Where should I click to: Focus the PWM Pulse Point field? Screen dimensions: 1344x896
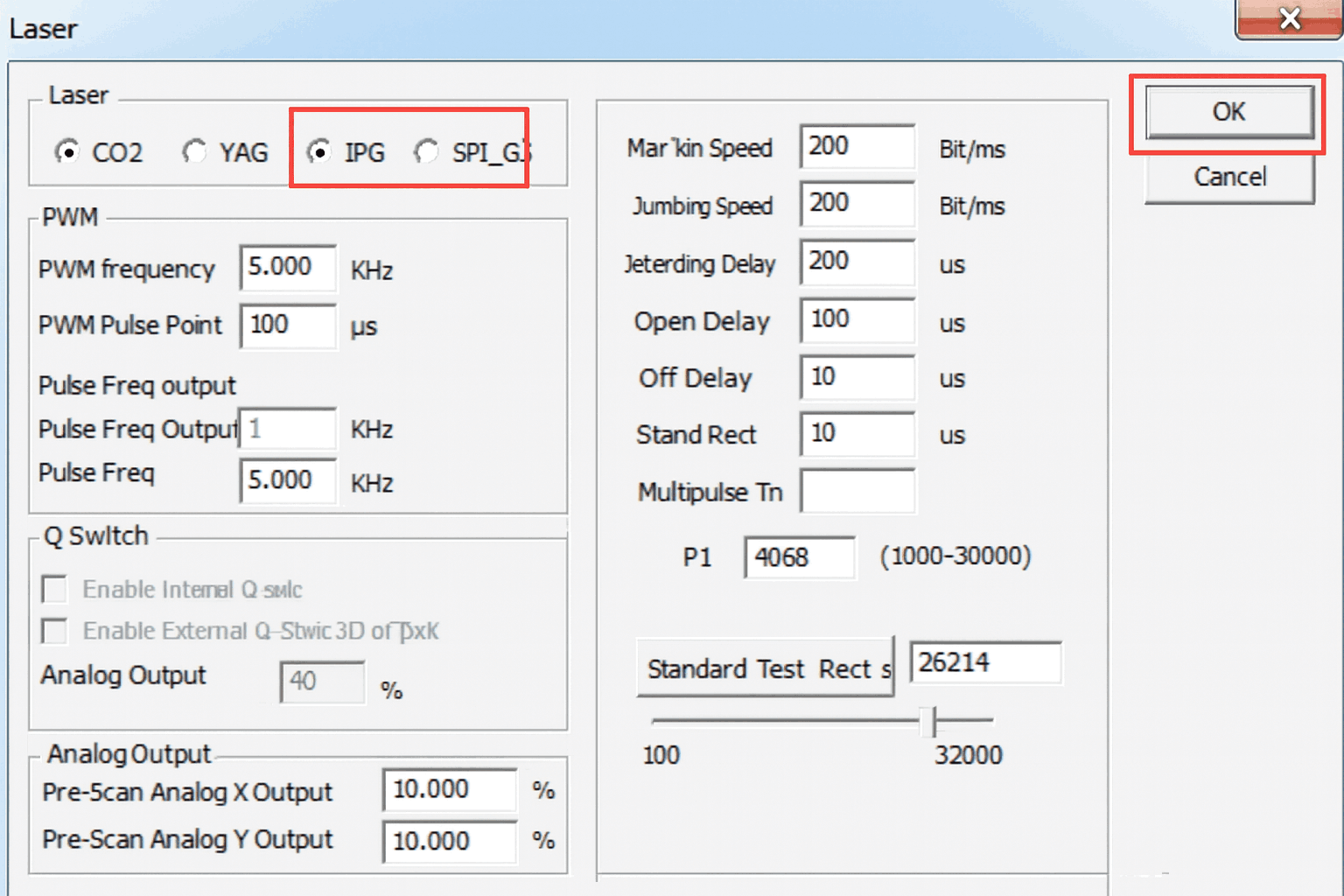[288, 325]
